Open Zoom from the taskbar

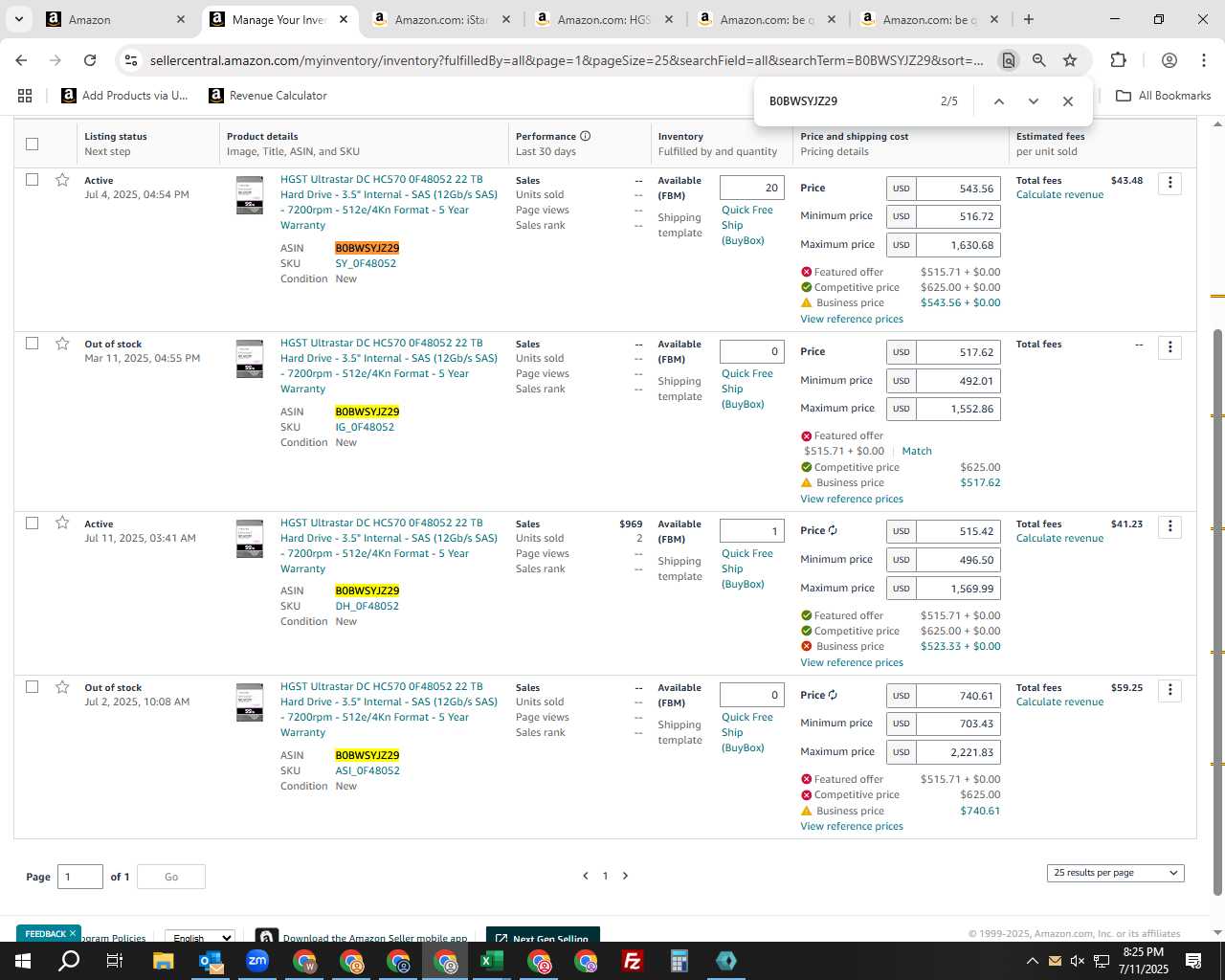point(256,961)
